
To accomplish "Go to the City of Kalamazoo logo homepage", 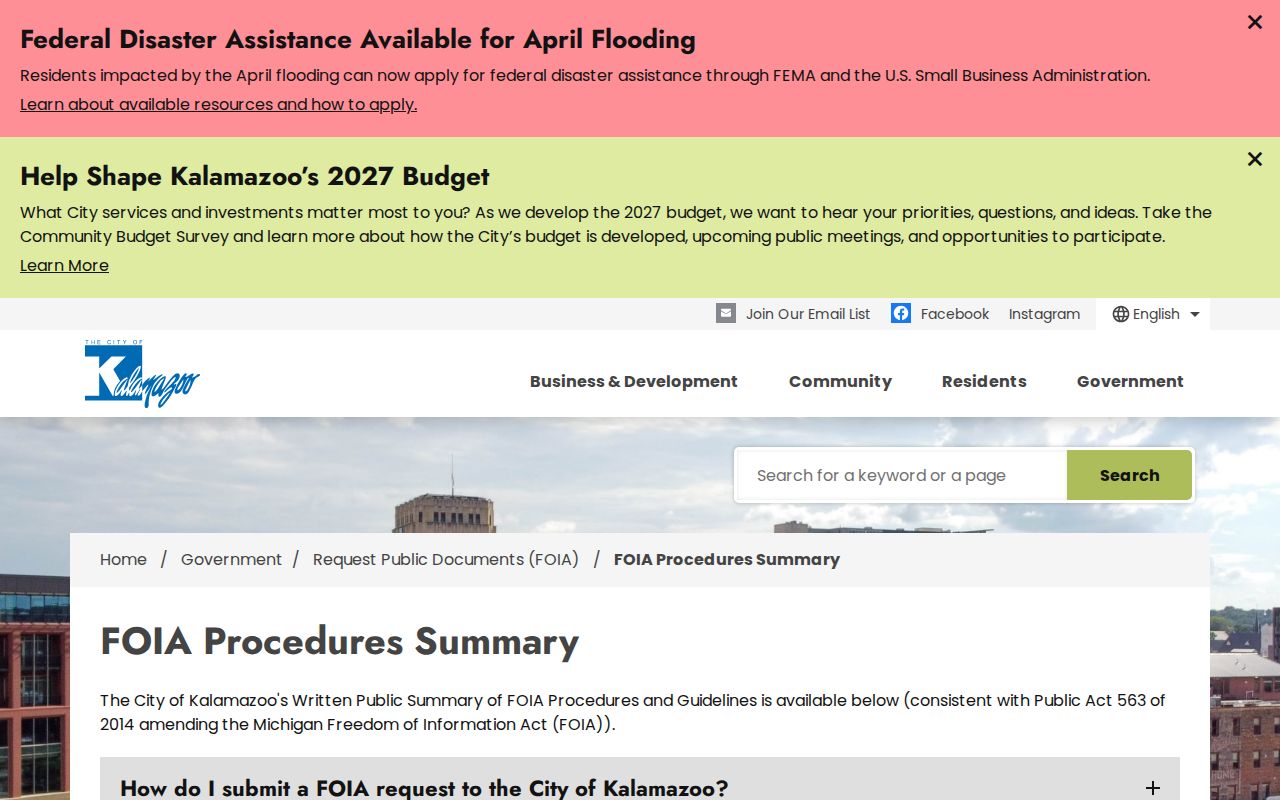I will point(142,373).
